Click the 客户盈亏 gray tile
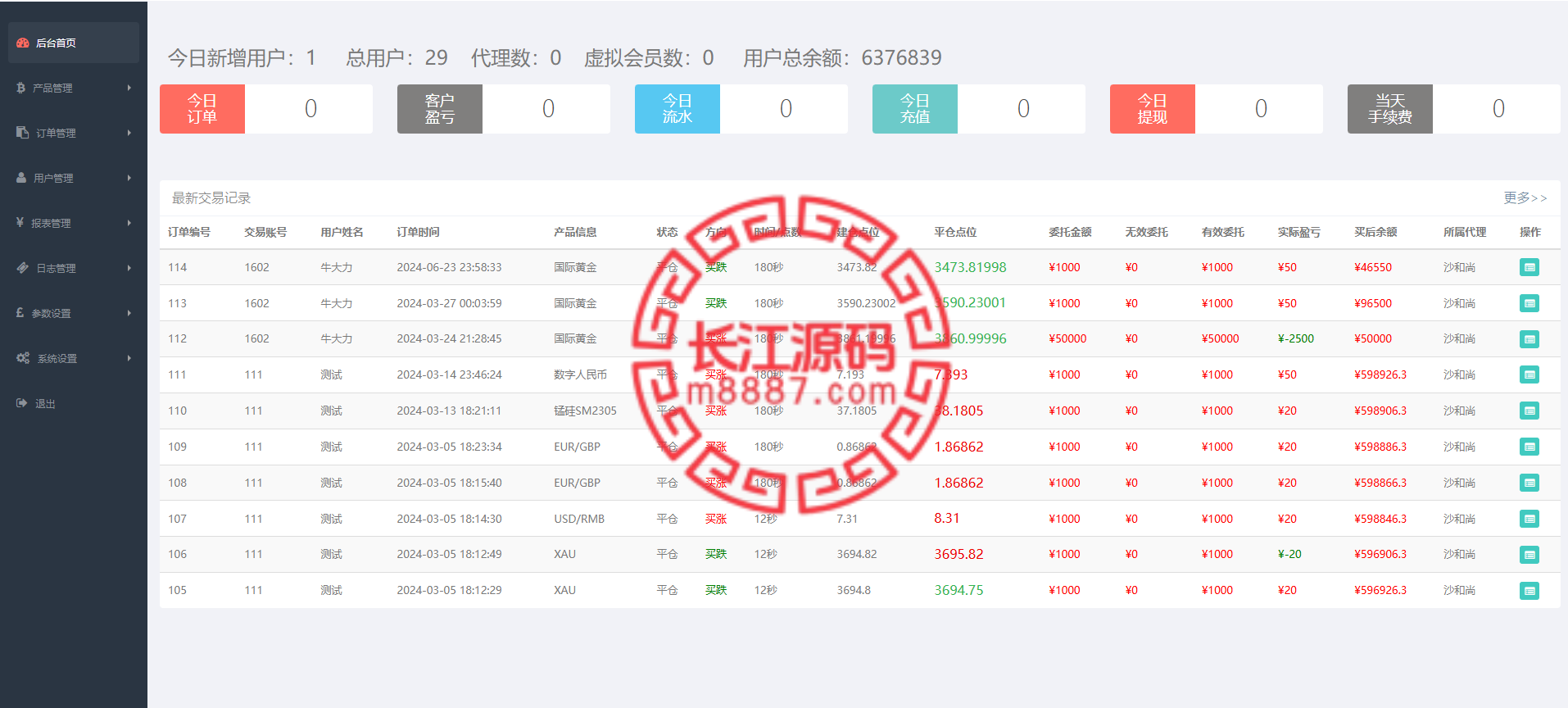The image size is (1568, 708). [440, 109]
